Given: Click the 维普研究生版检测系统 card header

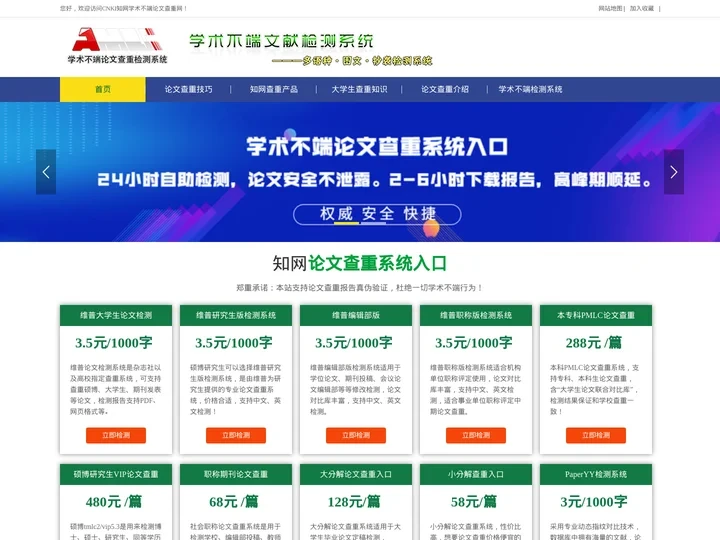Looking at the screenshot, I should tap(236, 315).
